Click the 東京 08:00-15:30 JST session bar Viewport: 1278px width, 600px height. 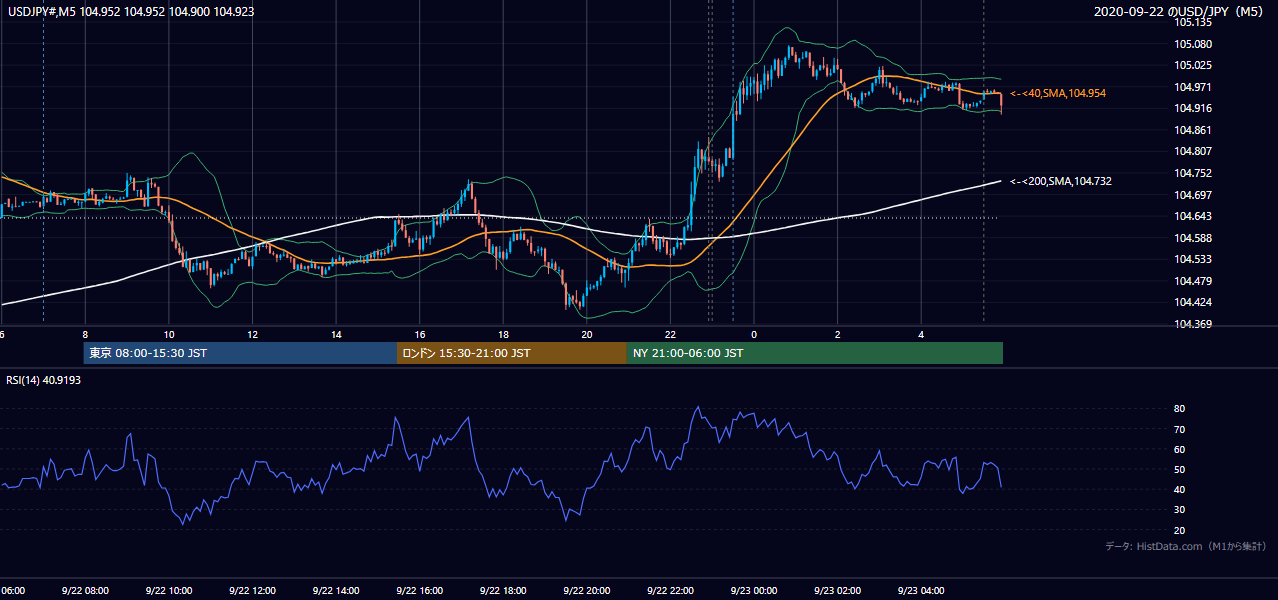[240, 353]
